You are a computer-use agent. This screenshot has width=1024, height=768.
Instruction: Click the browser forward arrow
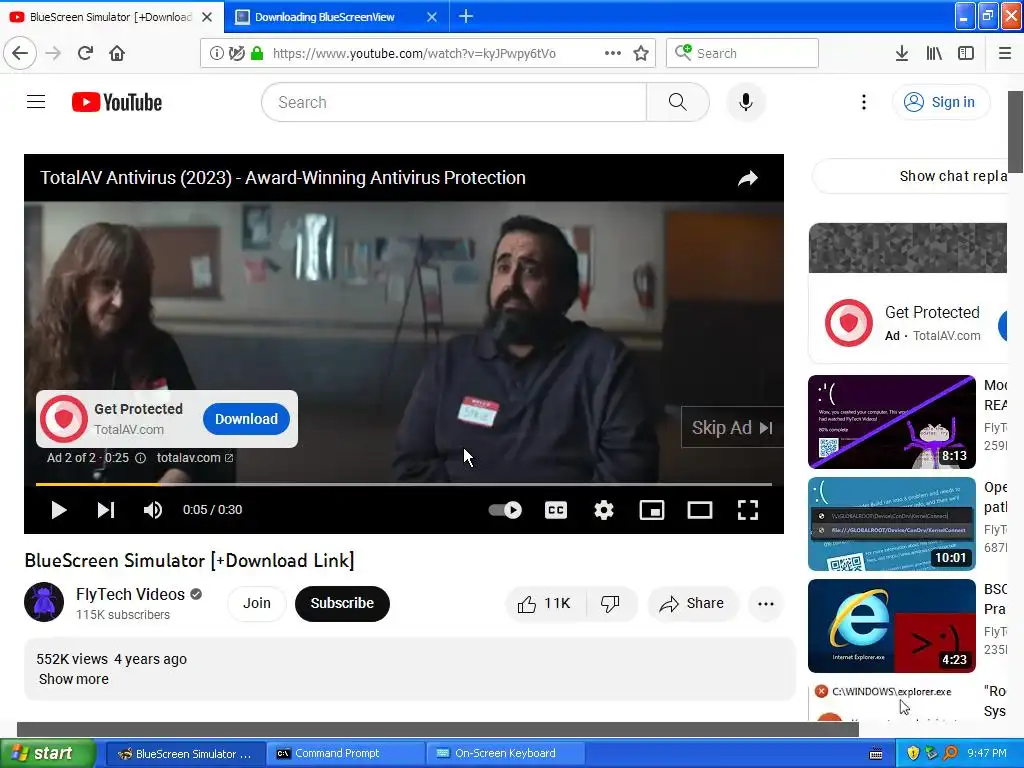53,53
